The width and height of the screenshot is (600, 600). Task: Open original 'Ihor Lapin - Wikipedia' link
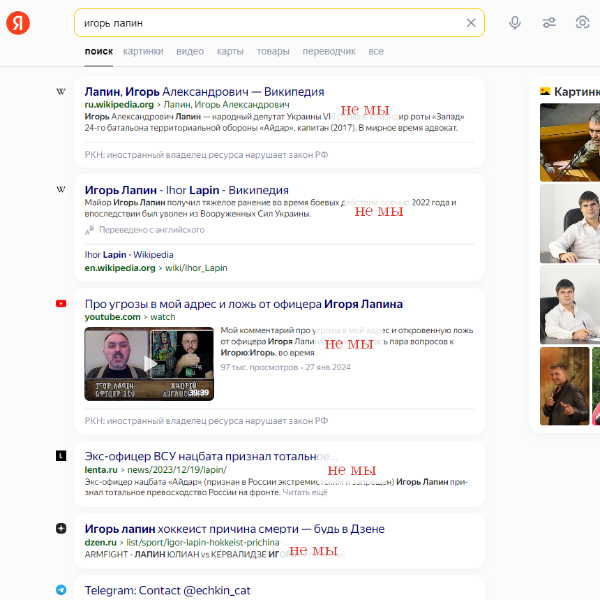129,255
